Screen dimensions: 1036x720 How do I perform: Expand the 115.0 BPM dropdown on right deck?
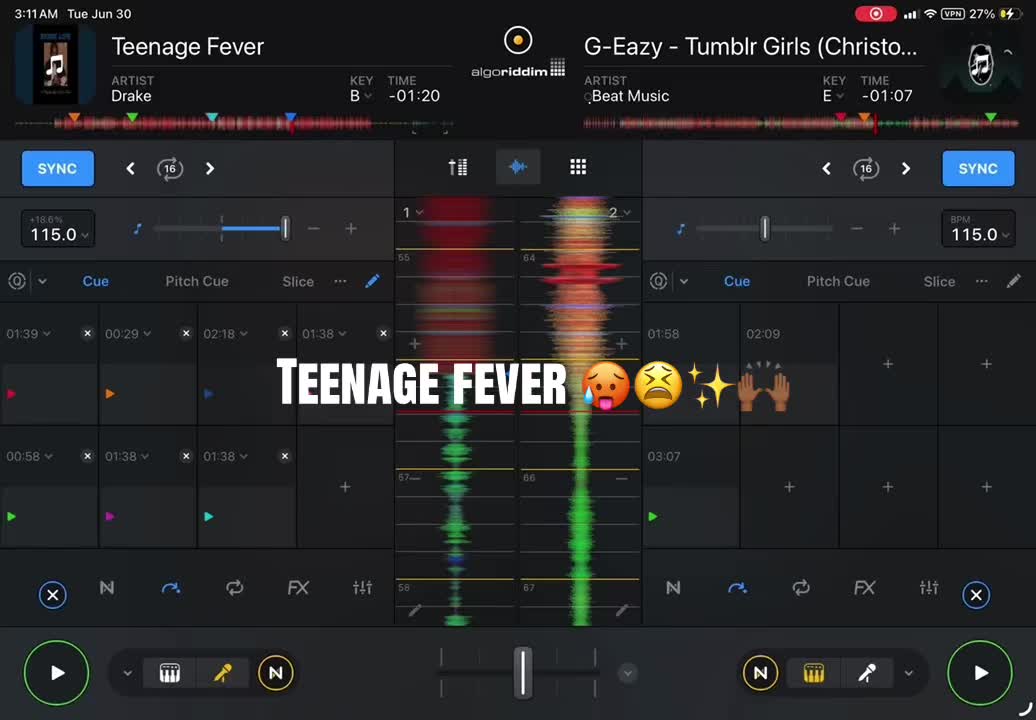pyautogui.click(x=978, y=229)
